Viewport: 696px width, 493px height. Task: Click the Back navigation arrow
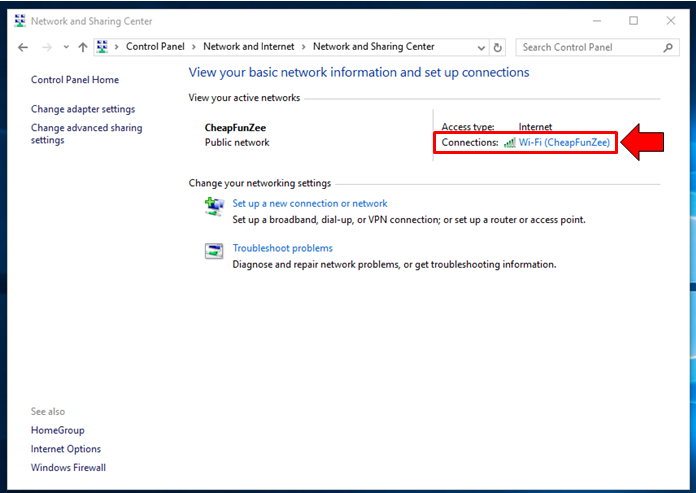click(23, 47)
